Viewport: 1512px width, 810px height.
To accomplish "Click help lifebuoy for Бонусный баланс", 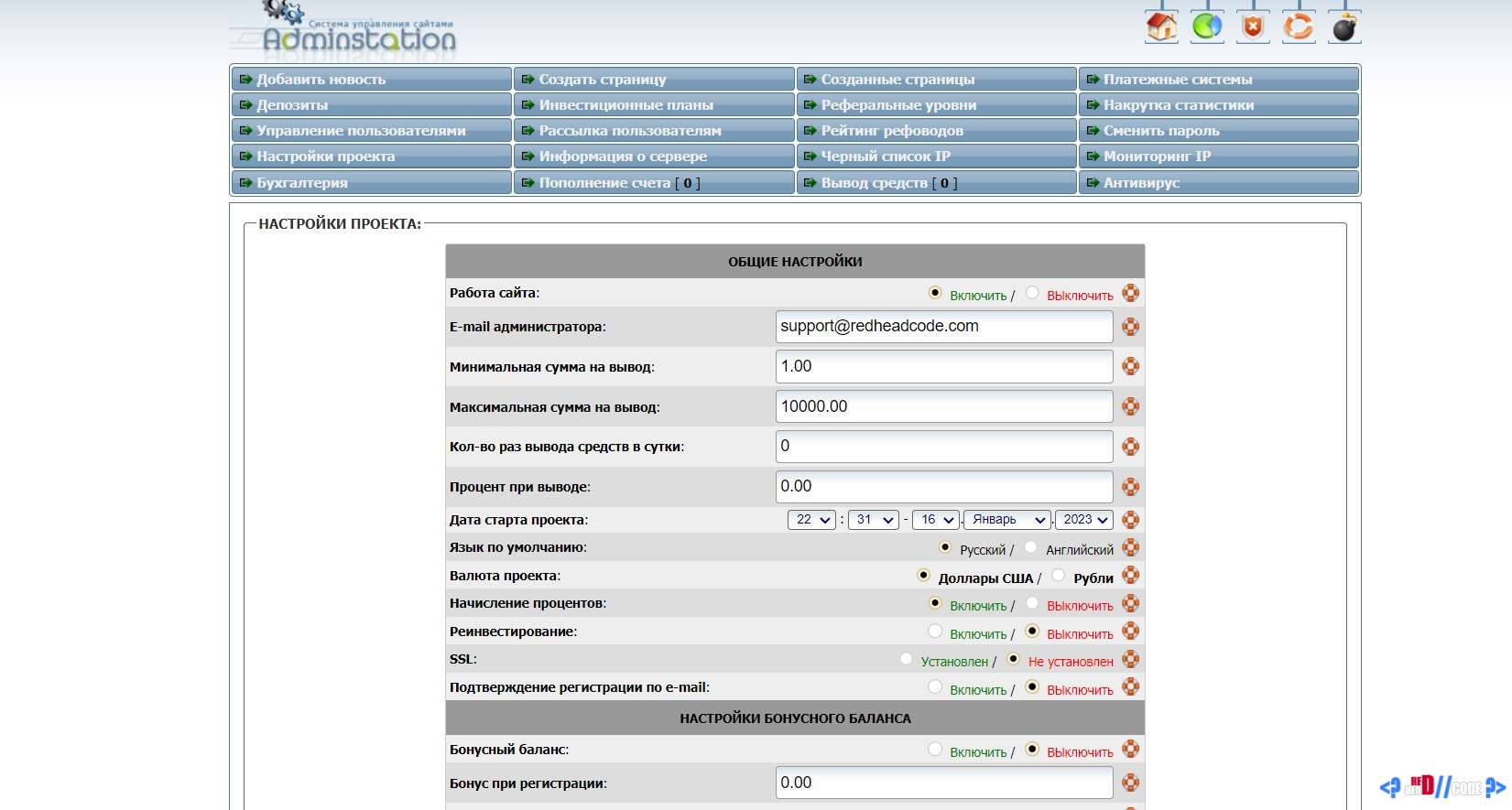I will click(1131, 749).
